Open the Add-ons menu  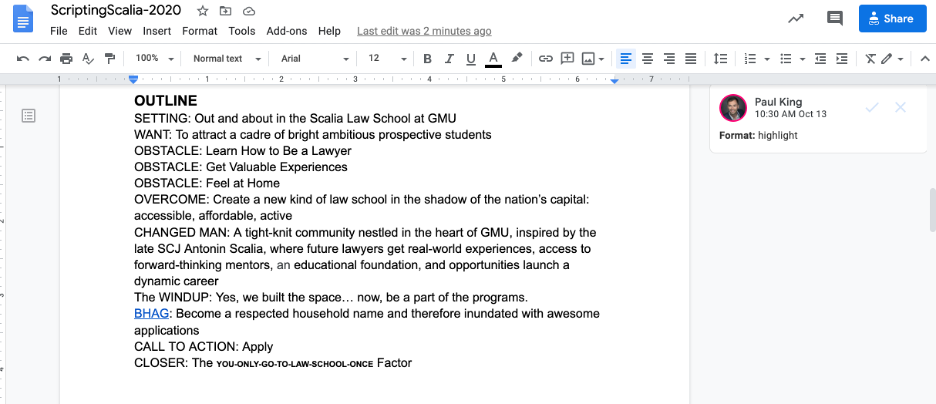point(287,31)
